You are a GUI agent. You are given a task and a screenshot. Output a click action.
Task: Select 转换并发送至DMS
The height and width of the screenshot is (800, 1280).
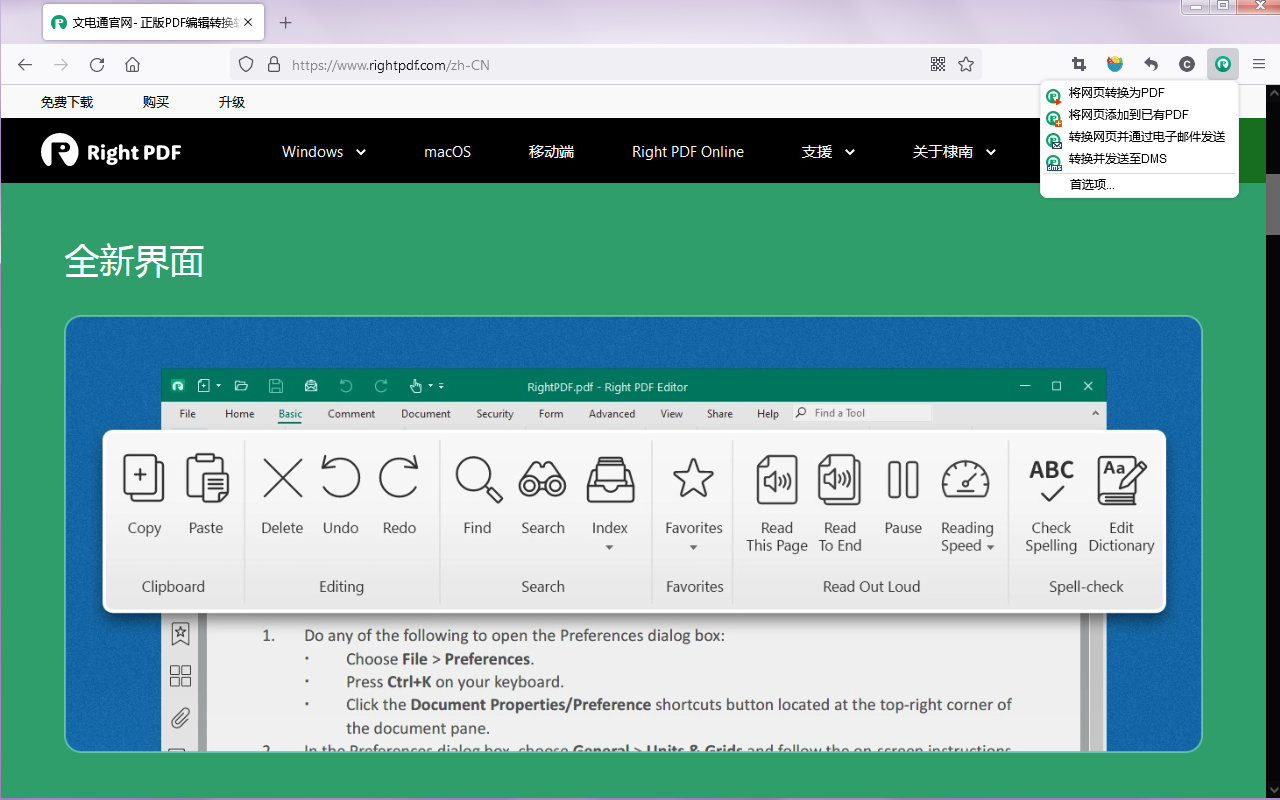[x=1139, y=159]
